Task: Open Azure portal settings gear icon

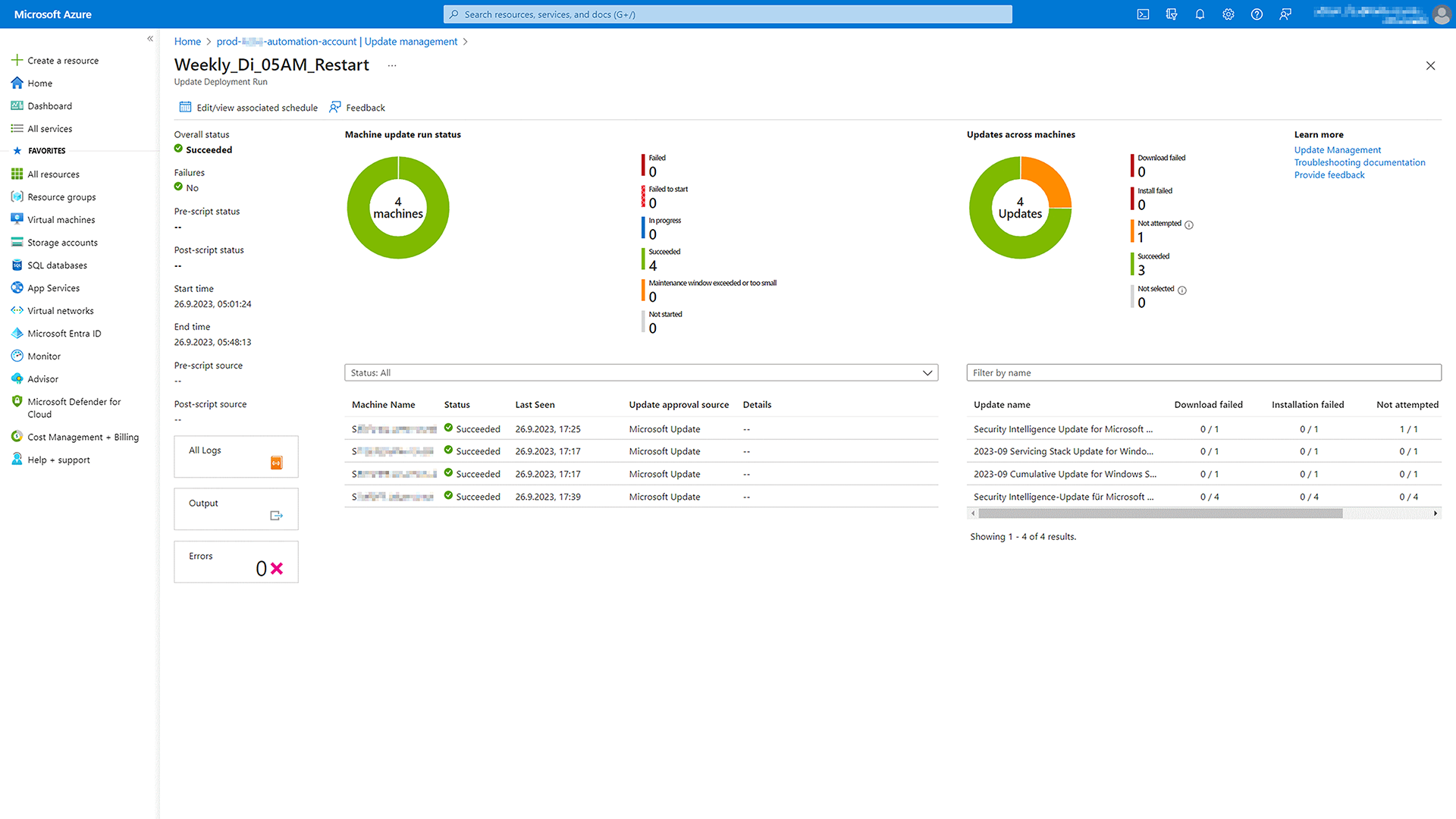Action: [1228, 14]
